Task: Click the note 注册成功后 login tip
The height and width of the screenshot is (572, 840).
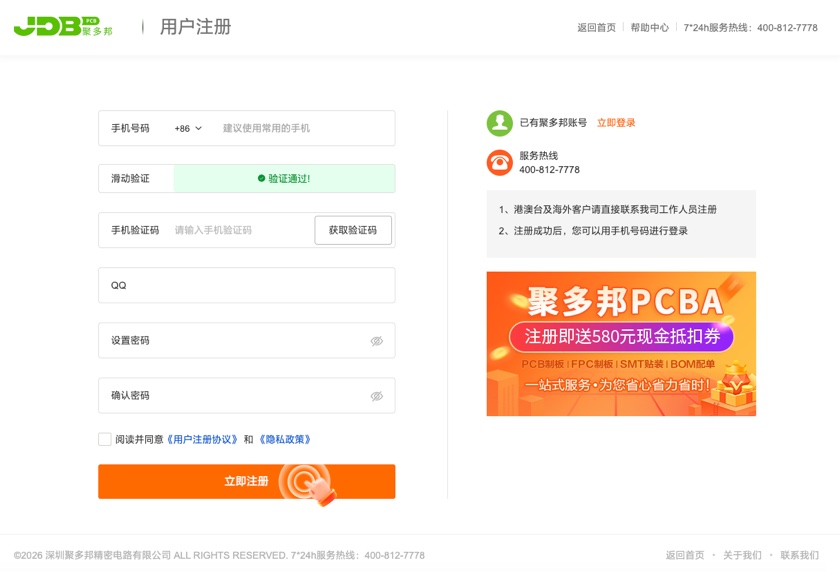Action: coord(593,231)
